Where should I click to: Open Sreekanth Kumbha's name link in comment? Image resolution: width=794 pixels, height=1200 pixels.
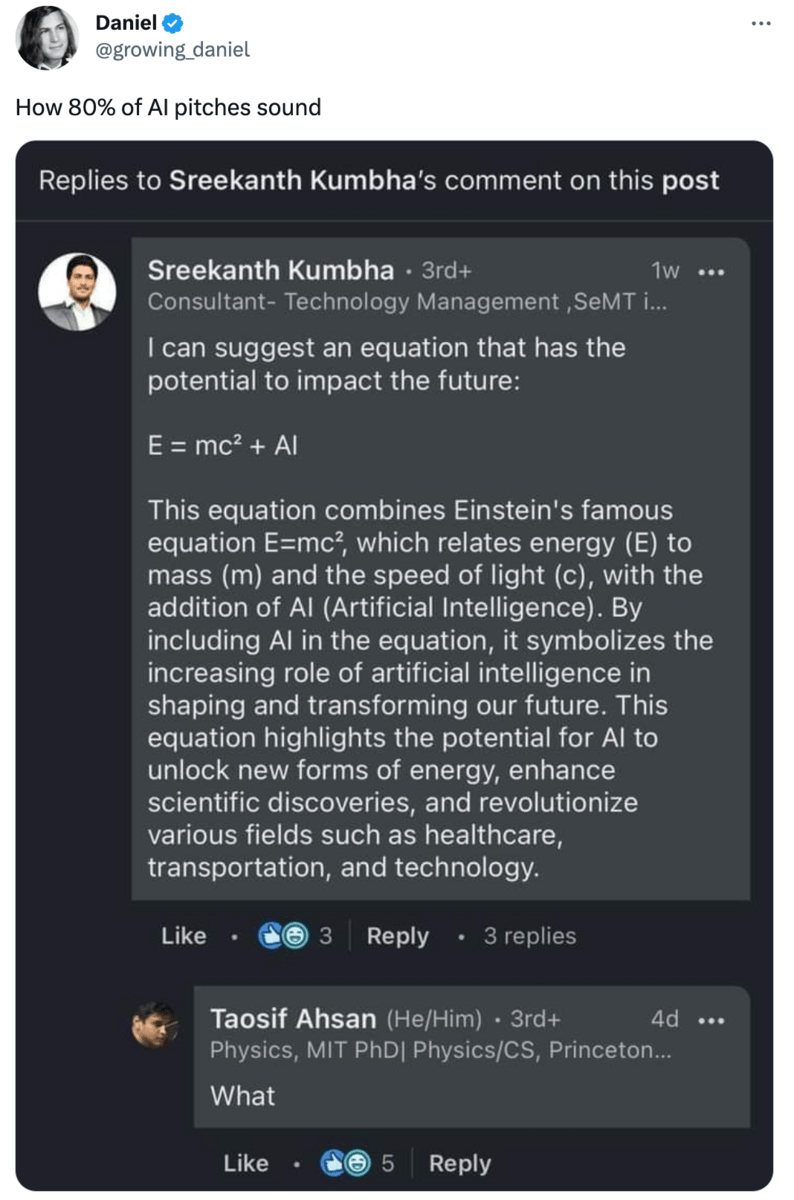click(x=271, y=270)
